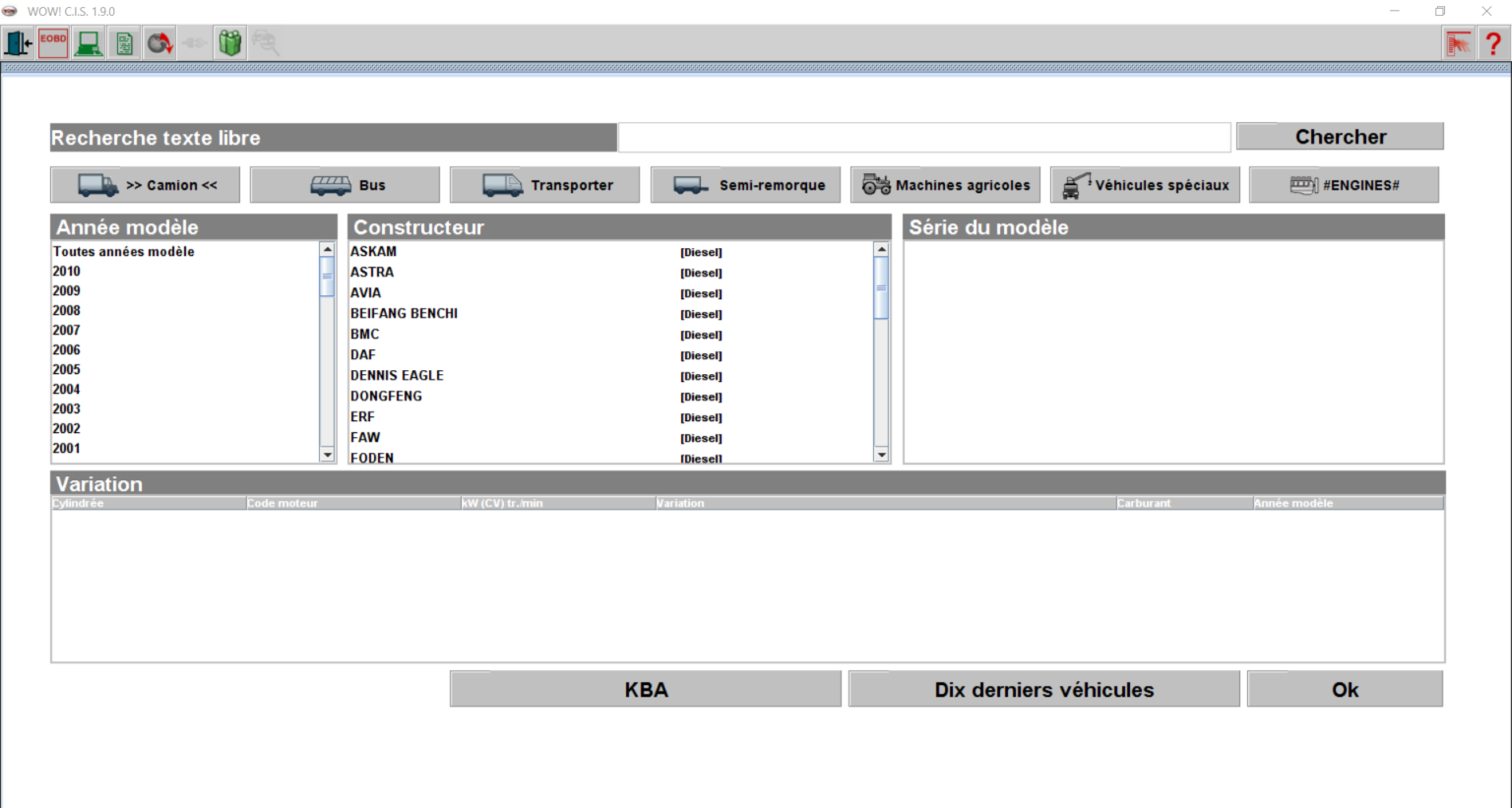Select model year 2008
1512x808 pixels.
(185, 311)
